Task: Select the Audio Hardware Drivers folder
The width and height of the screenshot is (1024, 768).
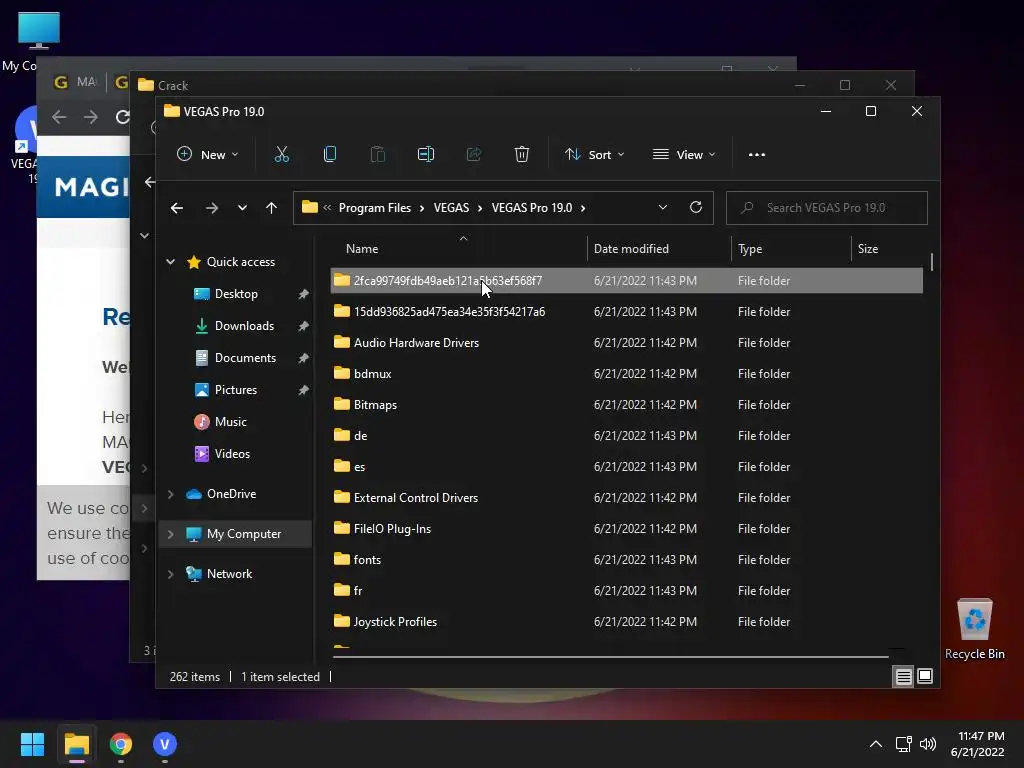Action: [x=626, y=343]
